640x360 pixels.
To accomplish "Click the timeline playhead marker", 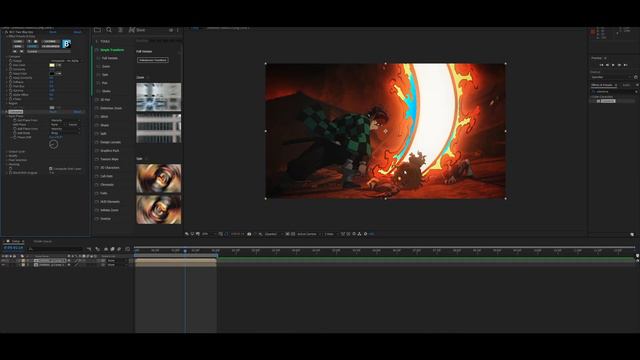I will coord(185,251).
